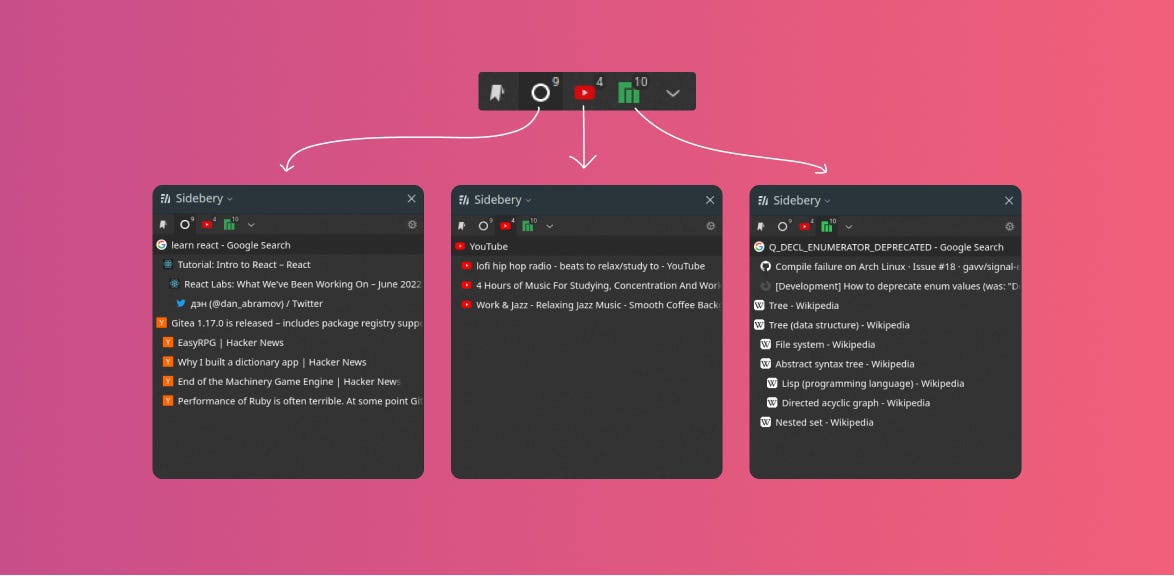The height and width of the screenshot is (576, 1174).
Task: Click Twitter bird favicon of dan_abramov tab
Action: click(180, 303)
